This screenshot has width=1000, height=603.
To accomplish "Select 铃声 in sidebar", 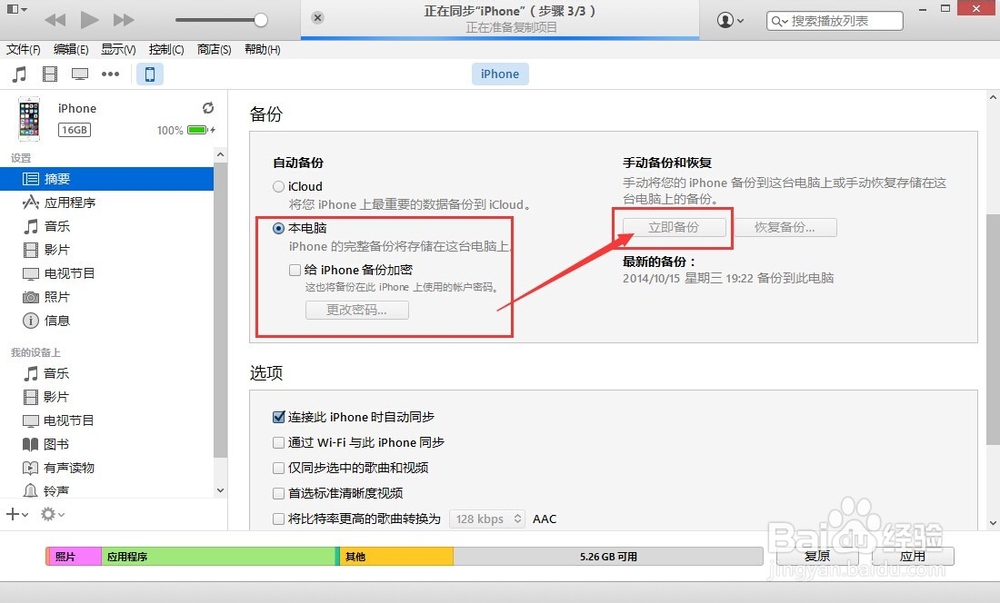I will (107, 491).
